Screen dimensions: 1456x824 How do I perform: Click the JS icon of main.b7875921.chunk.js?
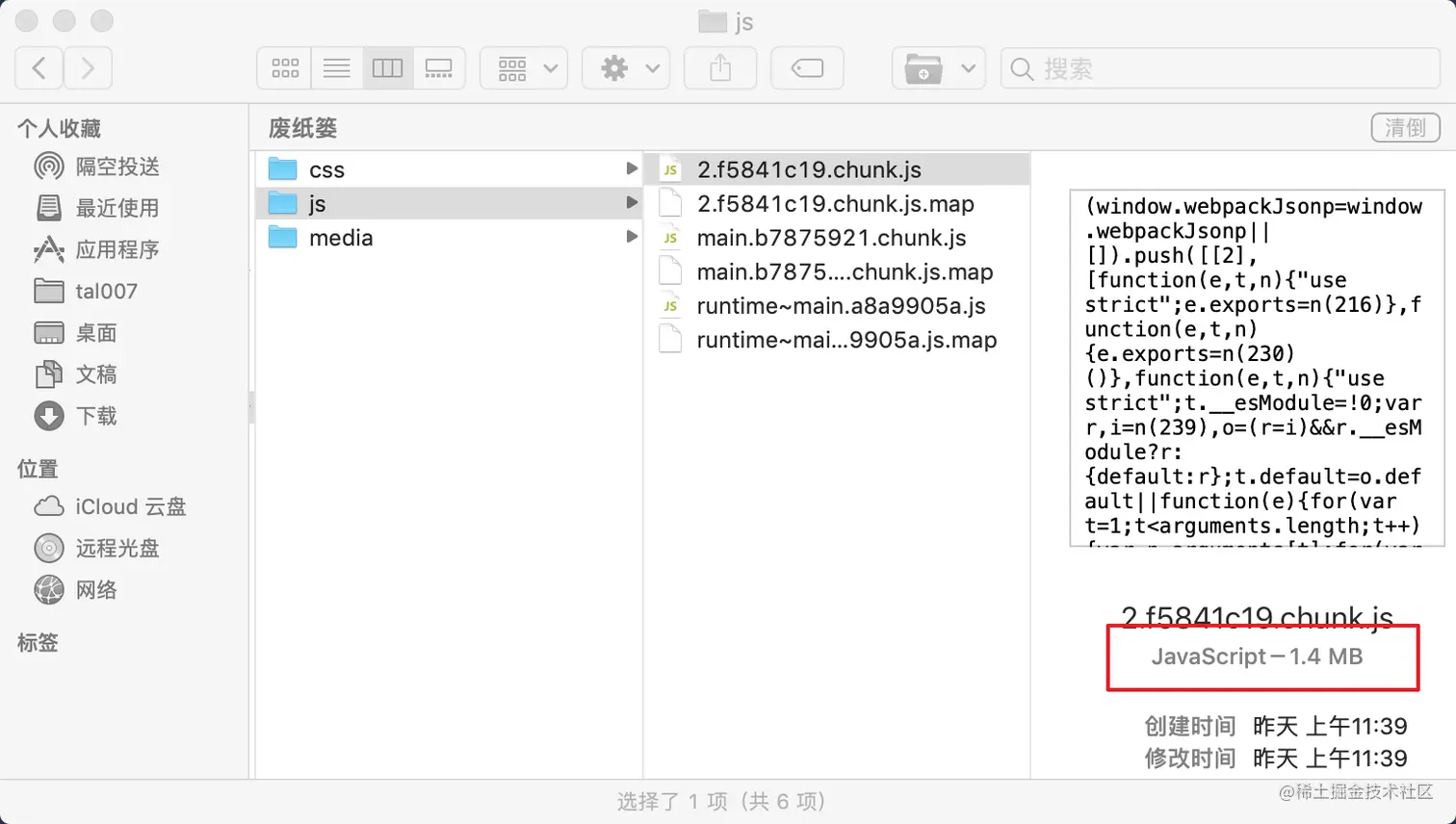[x=670, y=238]
